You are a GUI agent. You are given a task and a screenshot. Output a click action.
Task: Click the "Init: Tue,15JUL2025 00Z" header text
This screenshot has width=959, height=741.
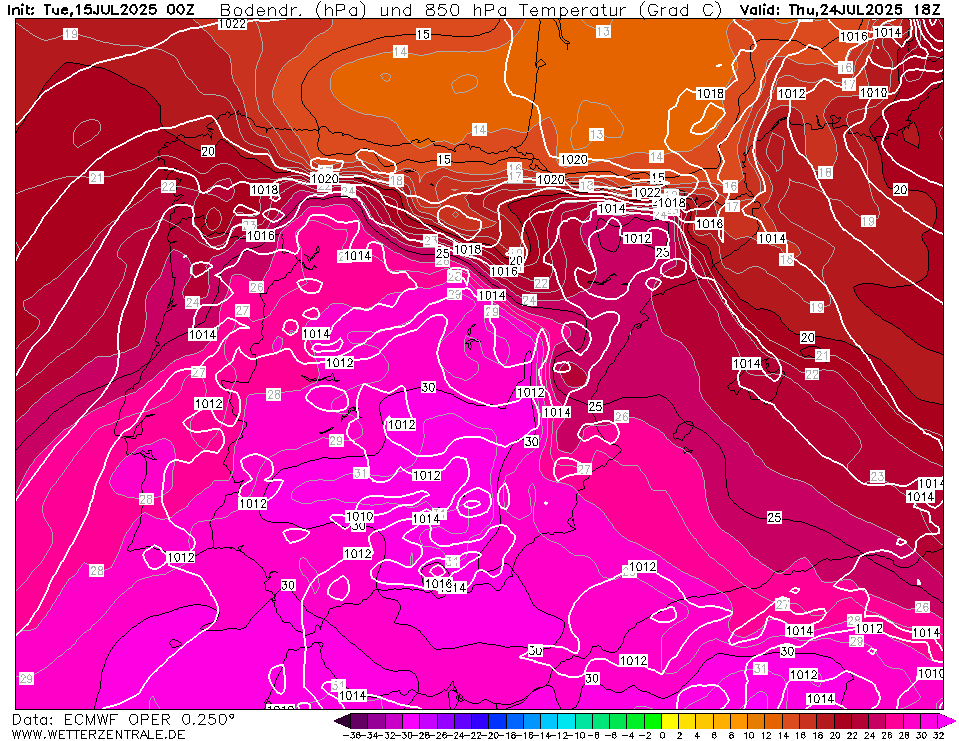tap(101, 9)
